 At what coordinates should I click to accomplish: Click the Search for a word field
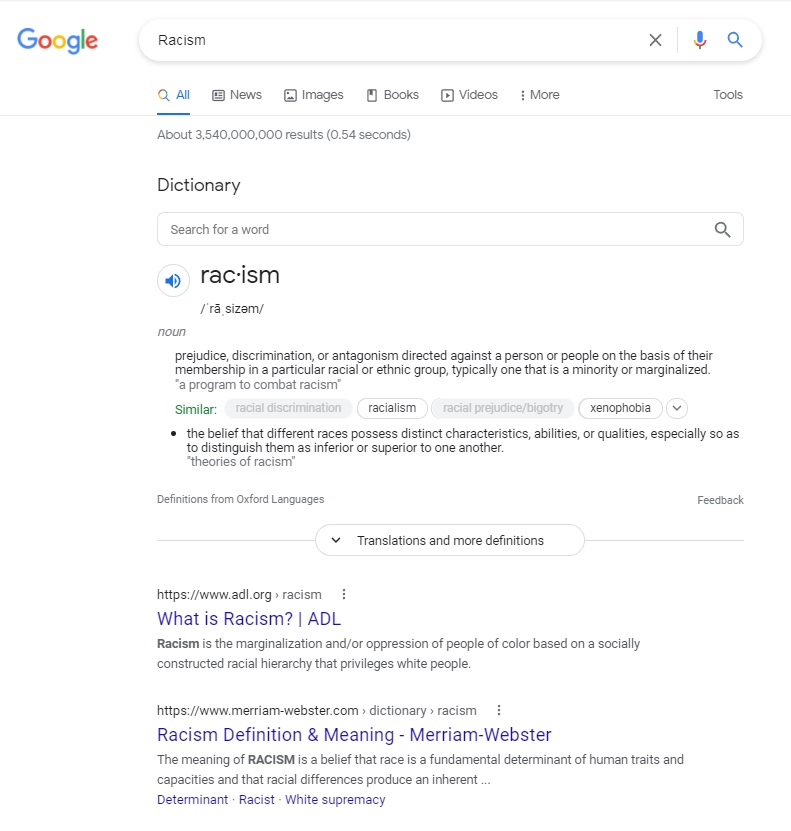pos(450,229)
